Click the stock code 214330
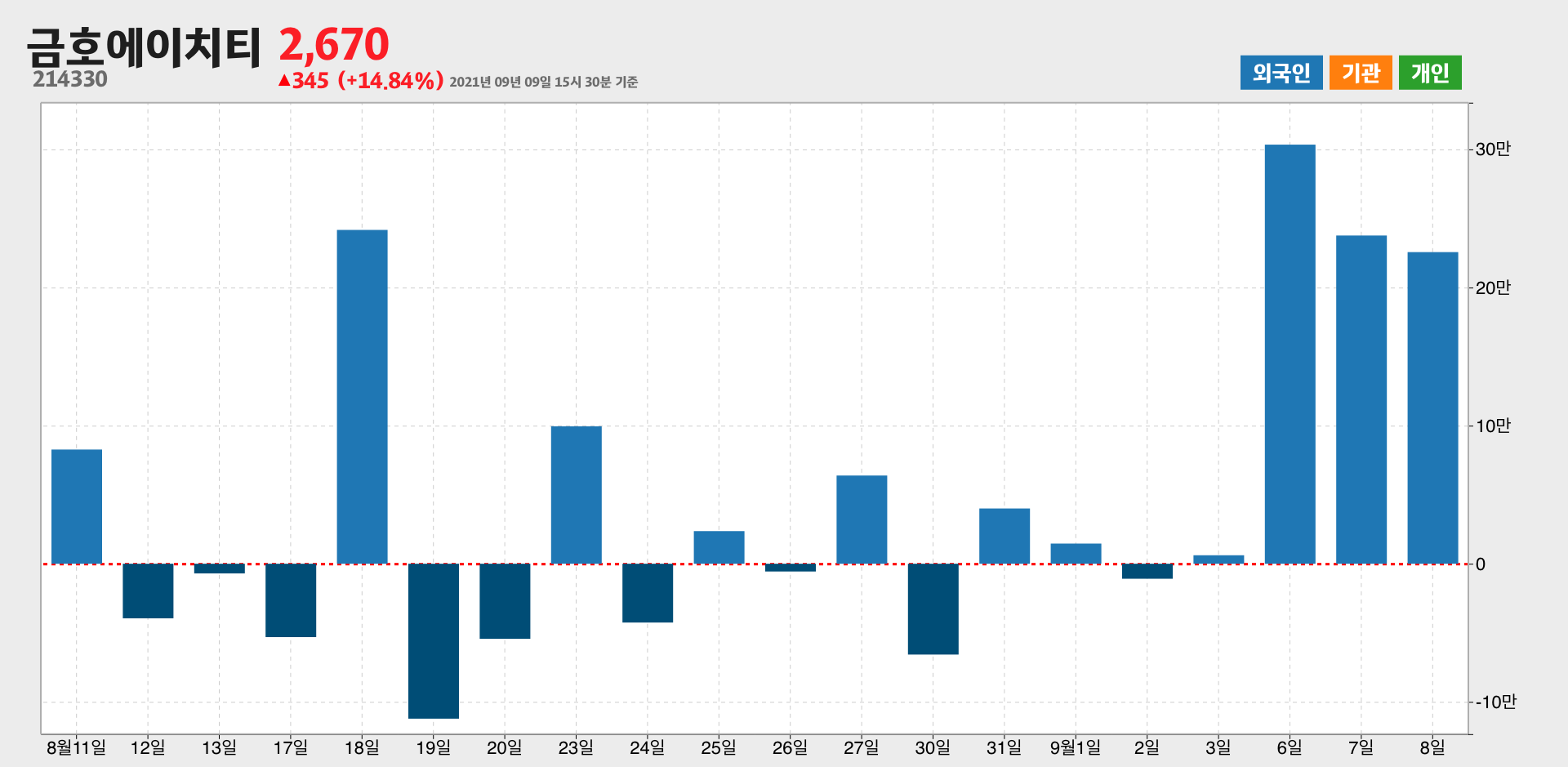 tap(70, 79)
